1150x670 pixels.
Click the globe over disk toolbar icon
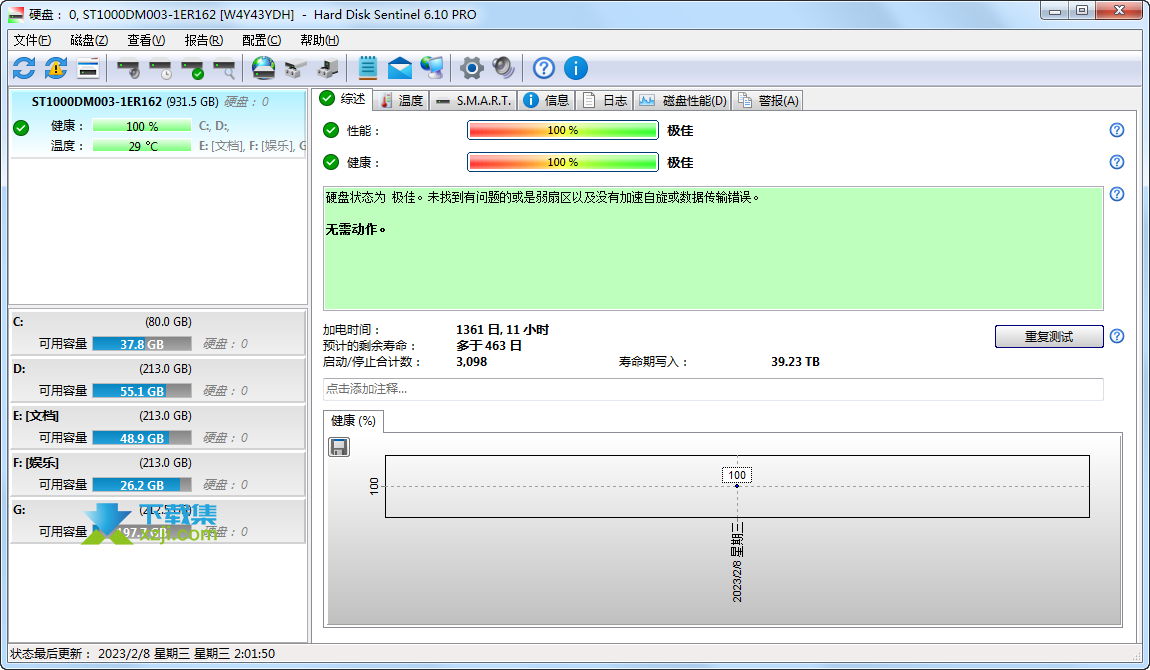tap(263, 68)
